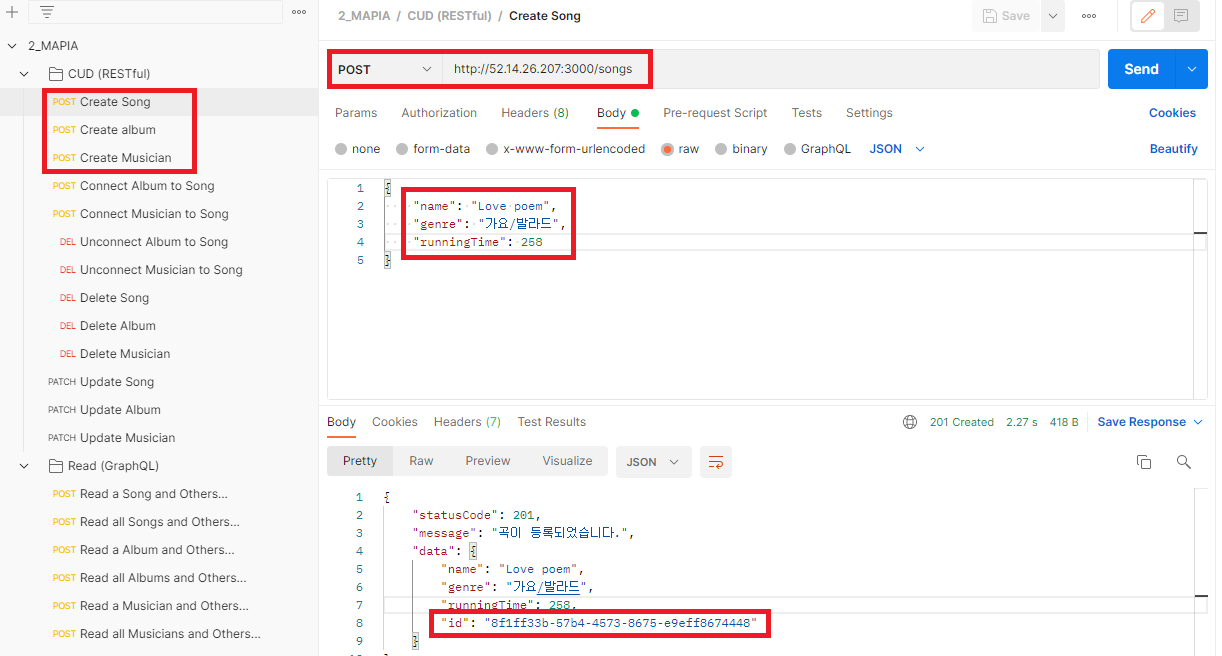
Task: Select Preview response view
Action: pyautogui.click(x=488, y=461)
